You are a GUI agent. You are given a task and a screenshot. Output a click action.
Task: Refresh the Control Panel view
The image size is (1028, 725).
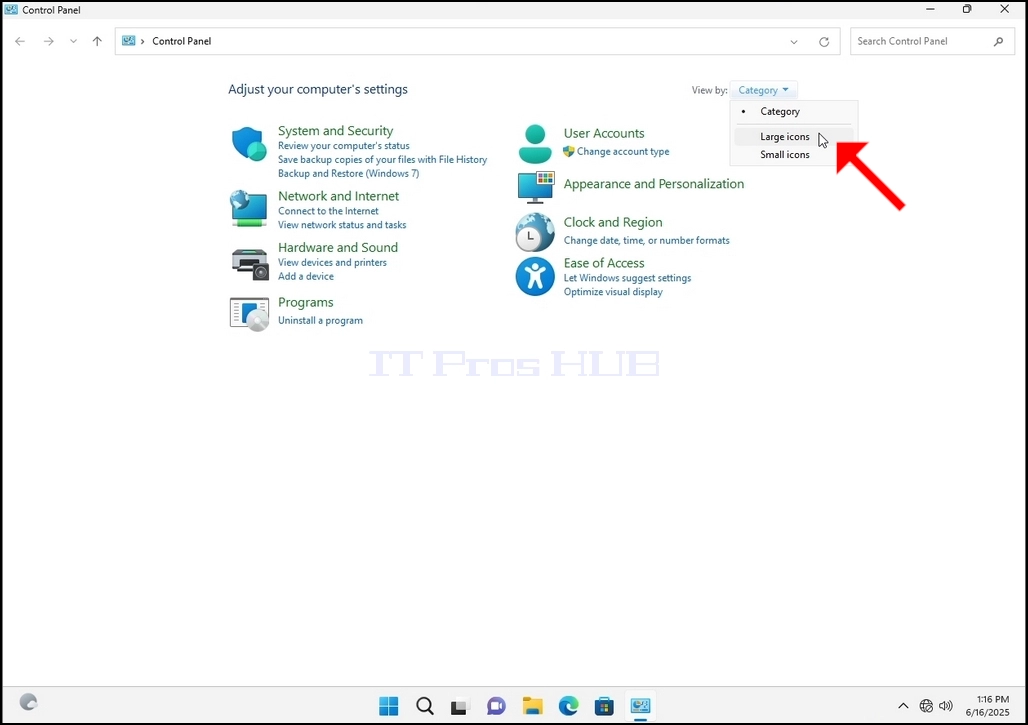824,42
